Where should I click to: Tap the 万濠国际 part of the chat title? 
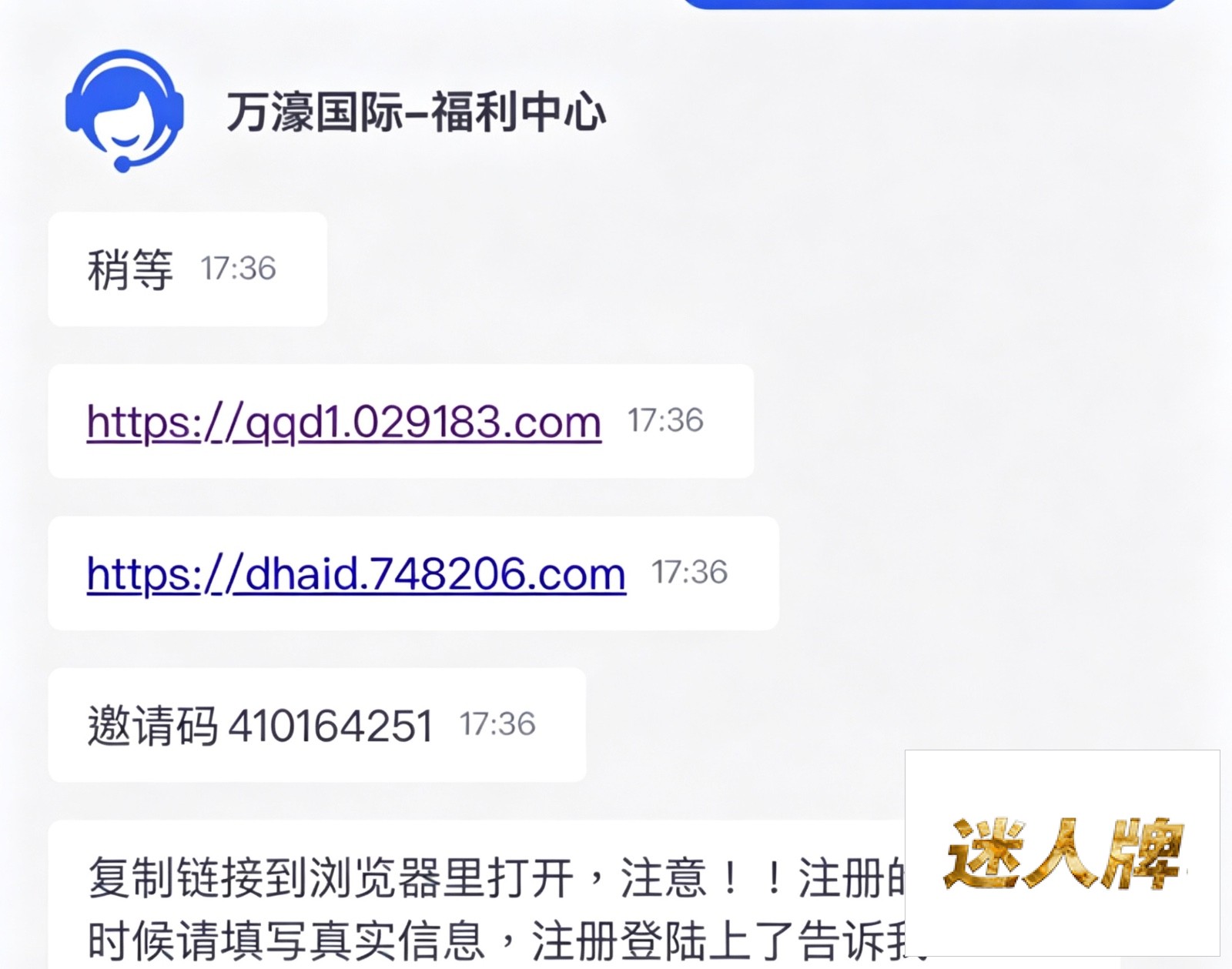[x=314, y=112]
